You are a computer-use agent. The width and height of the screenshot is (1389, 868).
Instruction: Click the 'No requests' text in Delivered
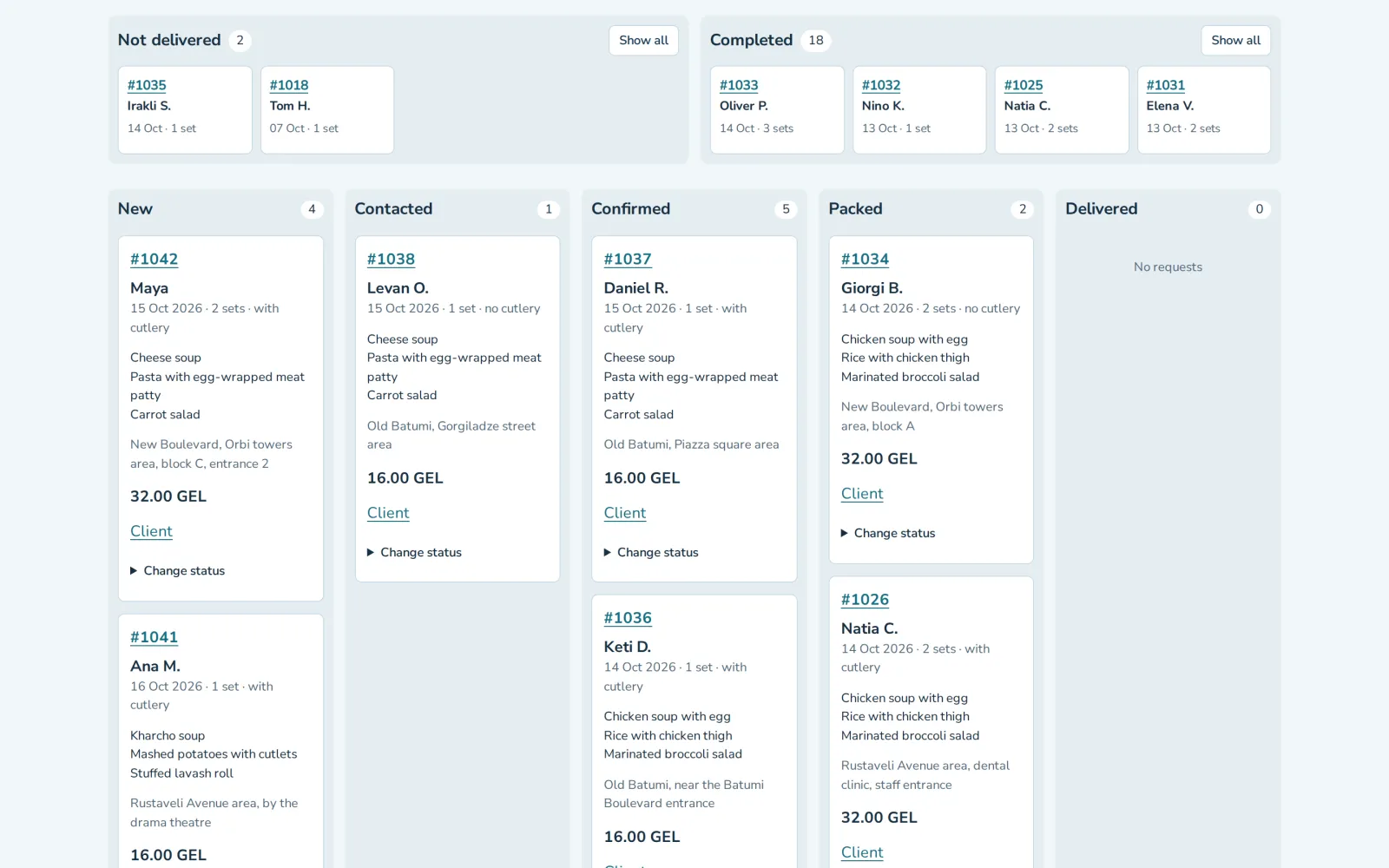[x=1168, y=266]
